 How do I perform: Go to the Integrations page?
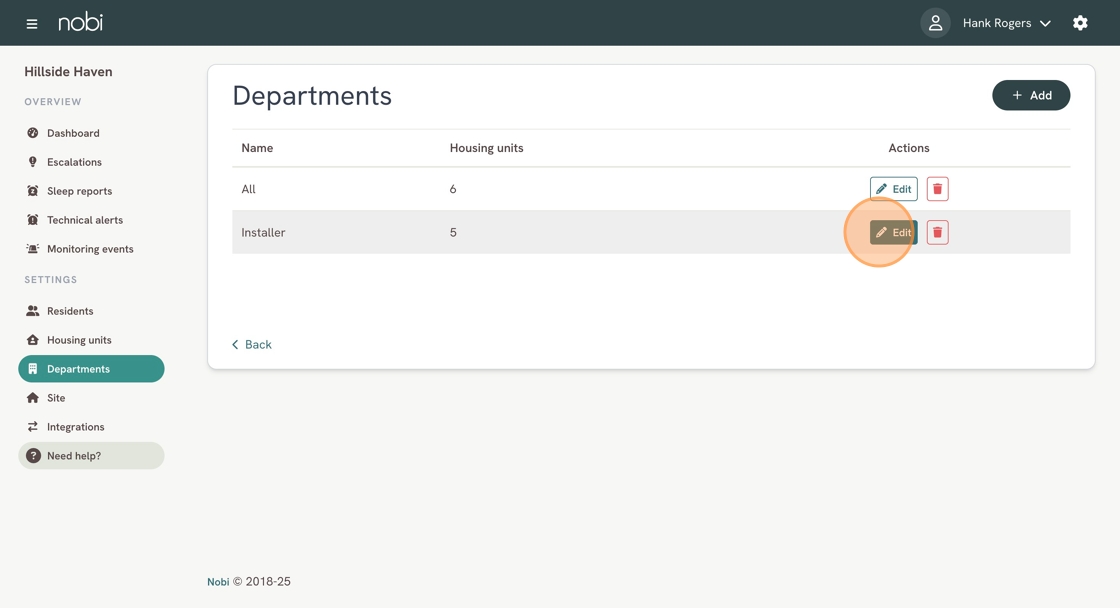(x=75, y=427)
